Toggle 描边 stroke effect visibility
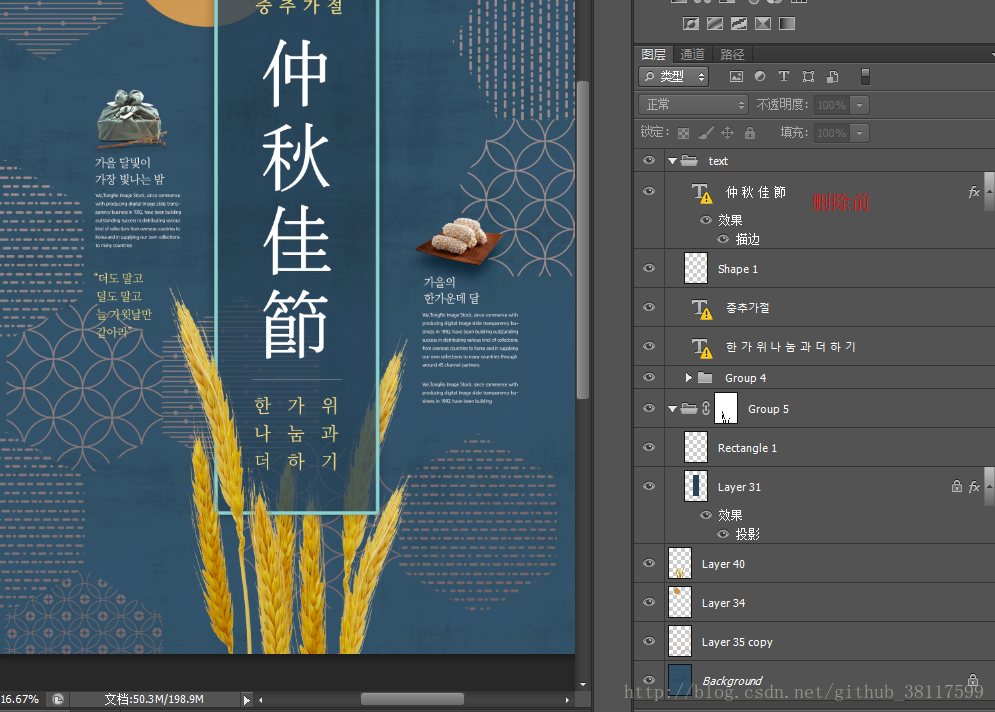995x712 pixels. 722,239
